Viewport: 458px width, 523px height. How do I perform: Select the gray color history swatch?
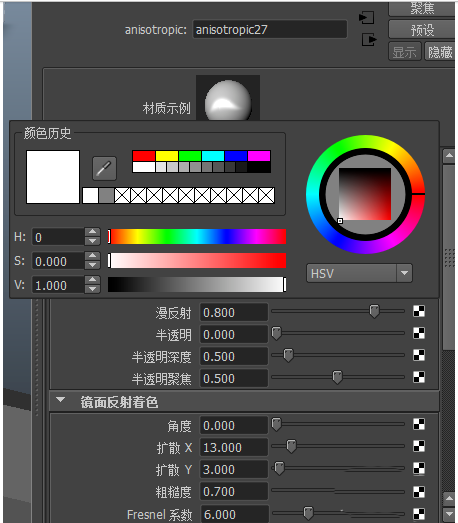(106, 195)
